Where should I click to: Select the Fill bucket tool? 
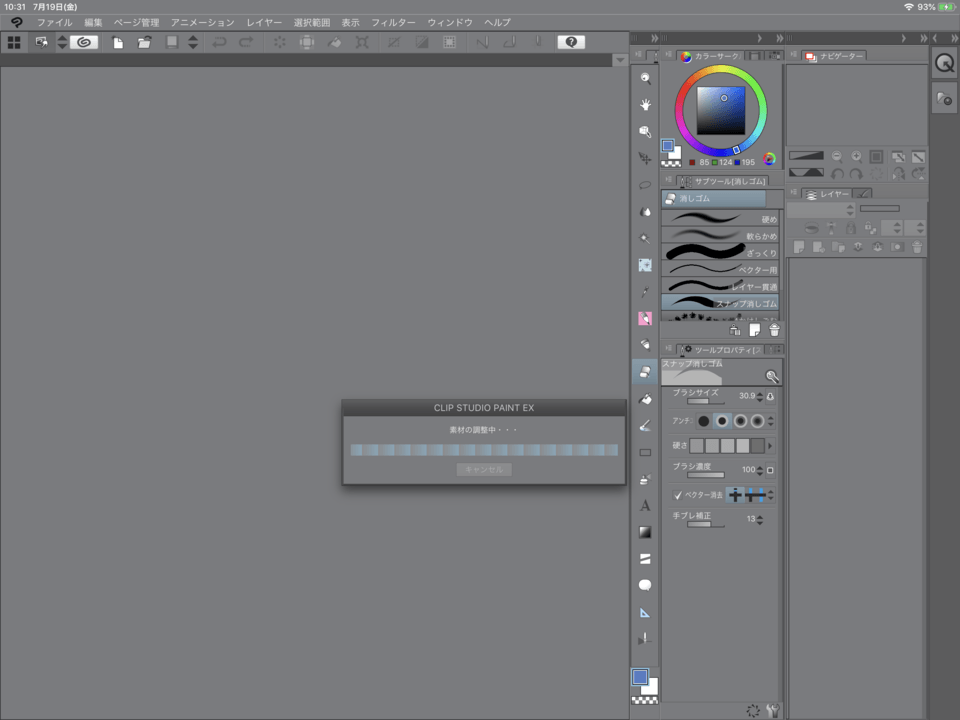click(645, 398)
